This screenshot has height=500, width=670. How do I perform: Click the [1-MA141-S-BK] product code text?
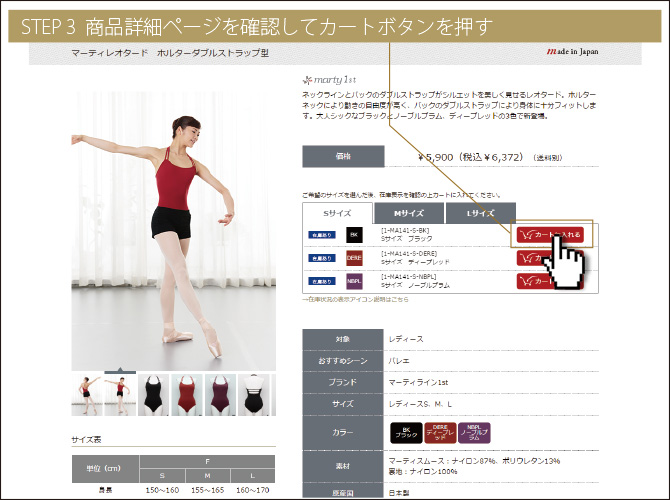(405, 231)
